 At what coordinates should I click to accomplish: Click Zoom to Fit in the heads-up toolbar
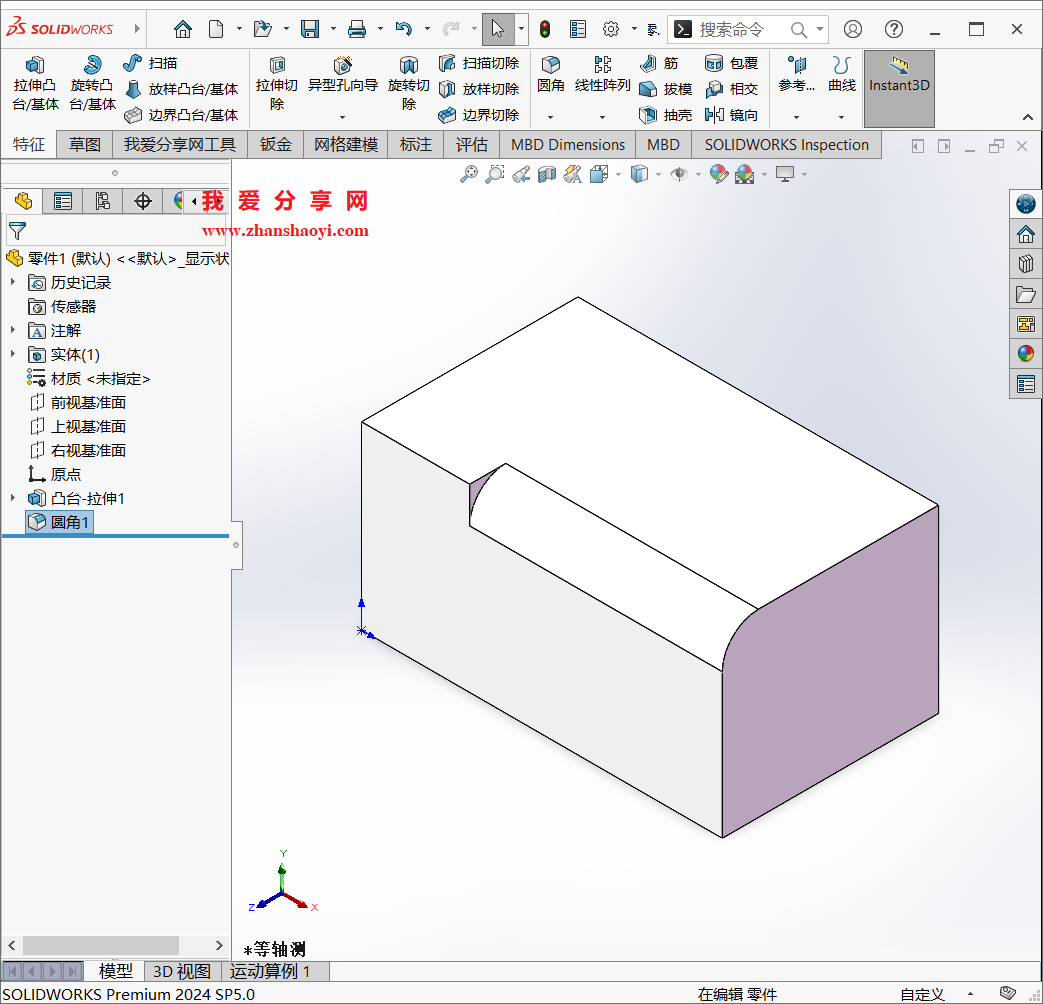coord(470,174)
